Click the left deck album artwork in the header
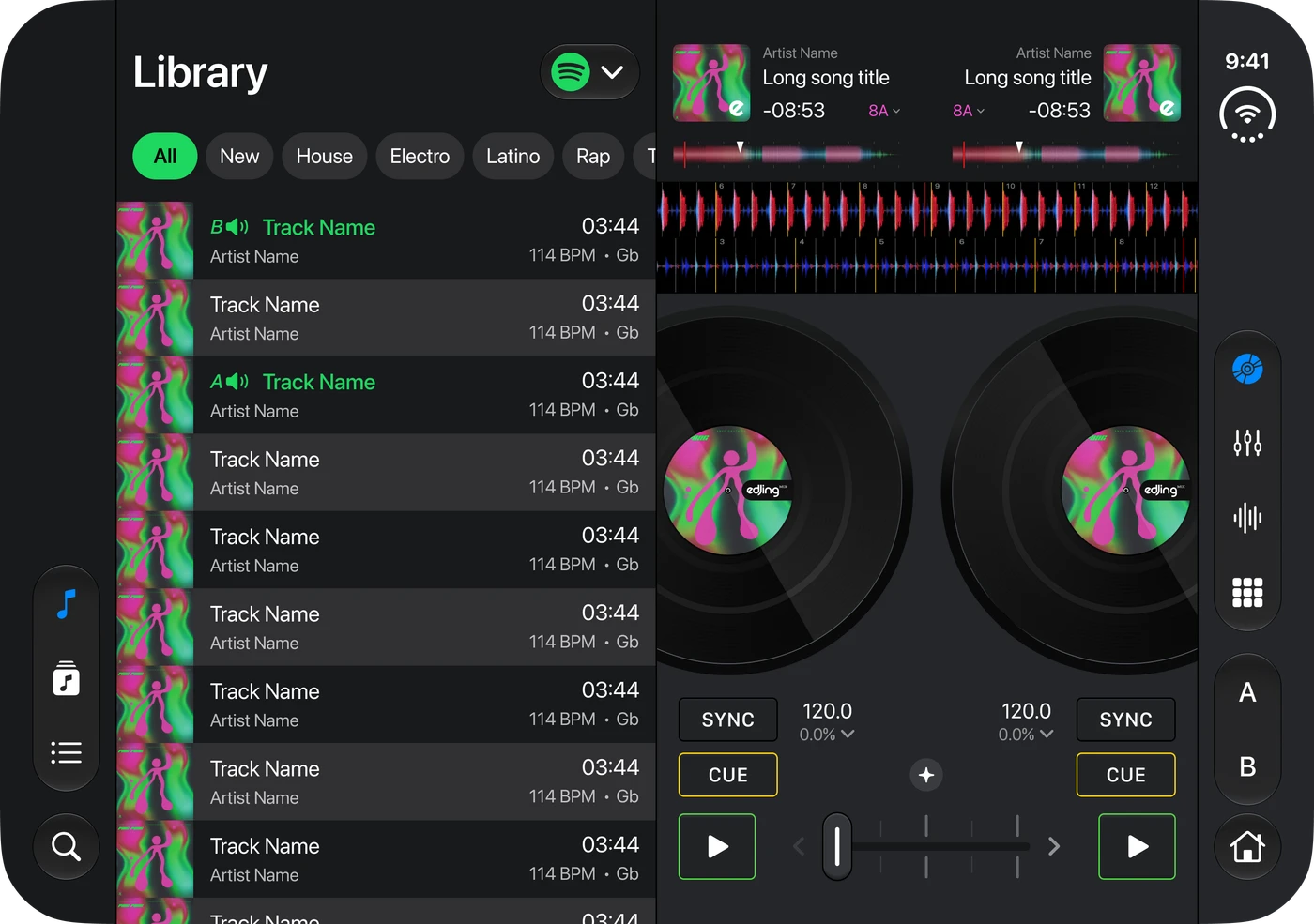The width and height of the screenshot is (1314, 924). pos(711,83)
